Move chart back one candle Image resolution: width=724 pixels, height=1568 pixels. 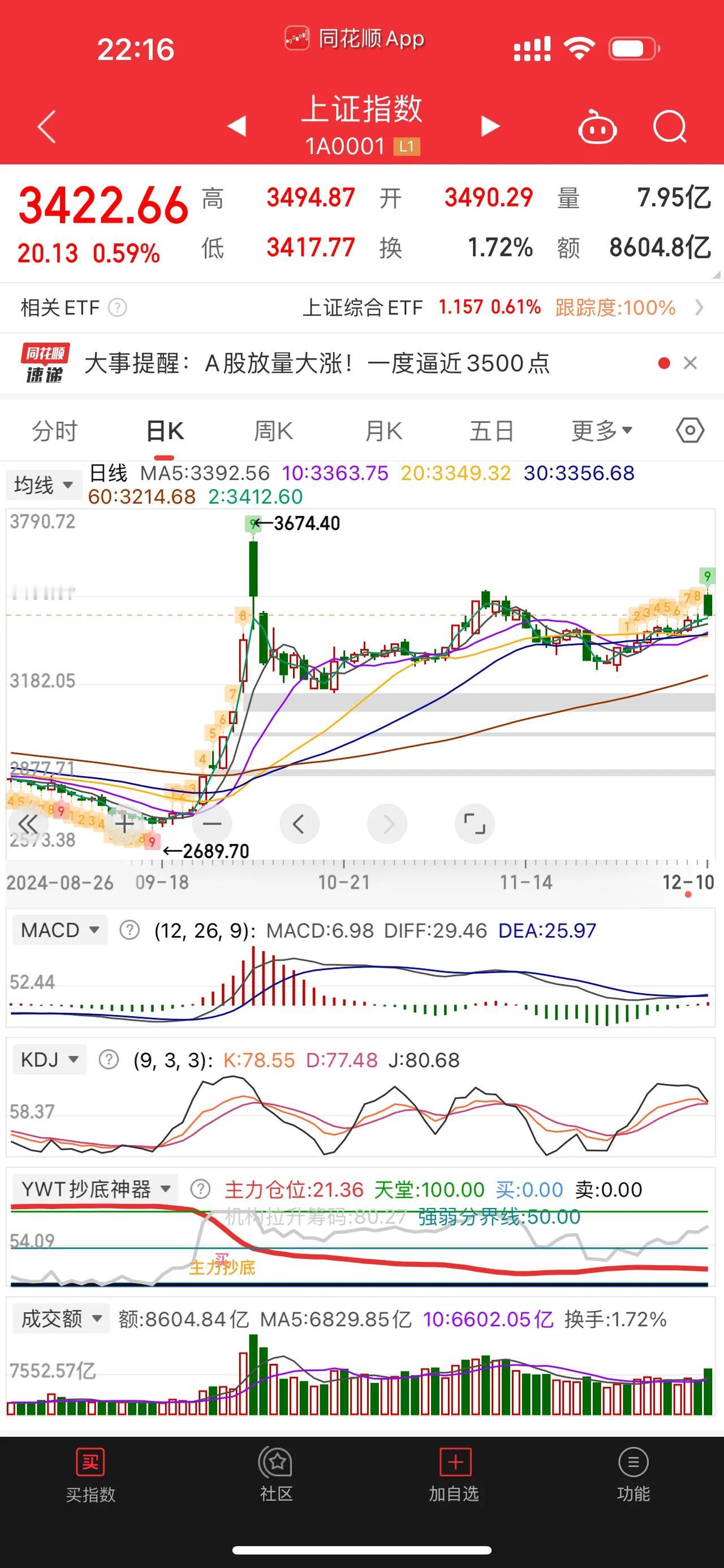[x=299, y=824]
